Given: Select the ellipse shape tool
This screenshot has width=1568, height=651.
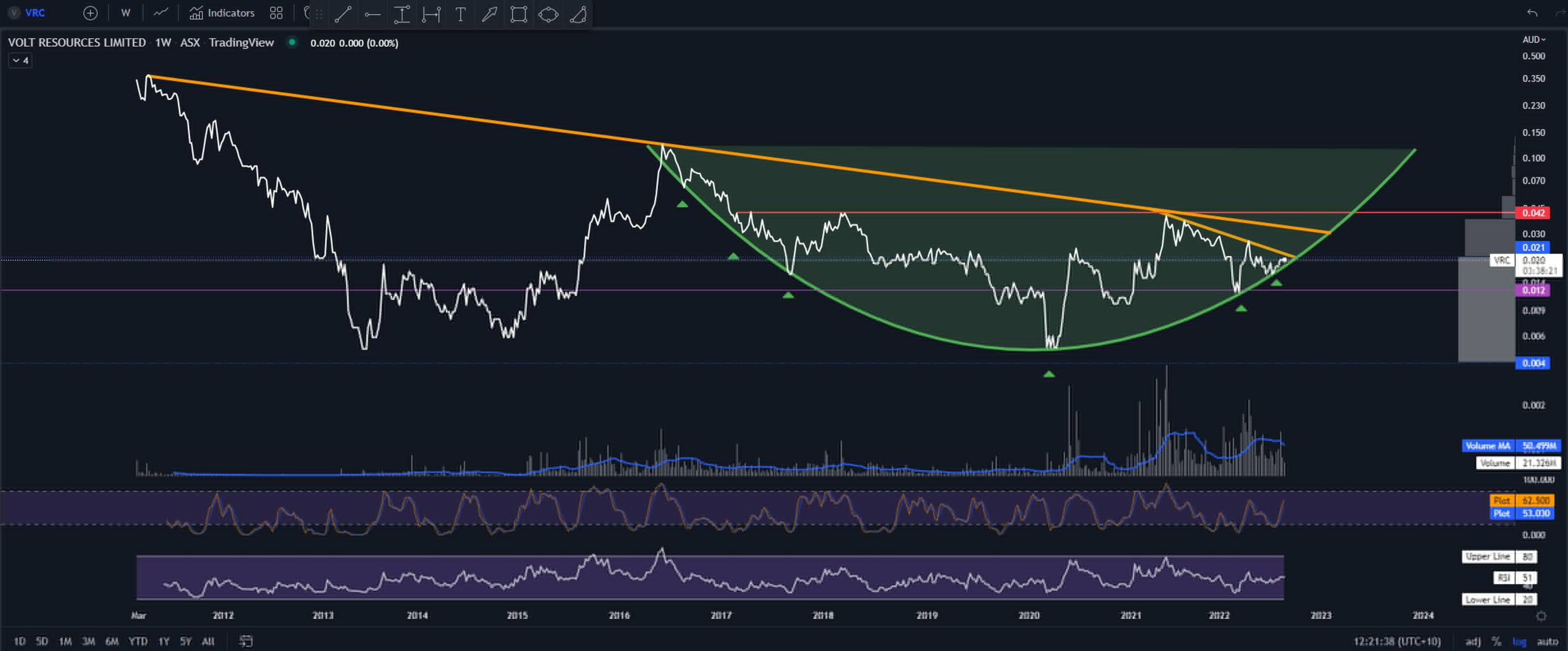Looking at the screenshot, I should tap(548, 14).
